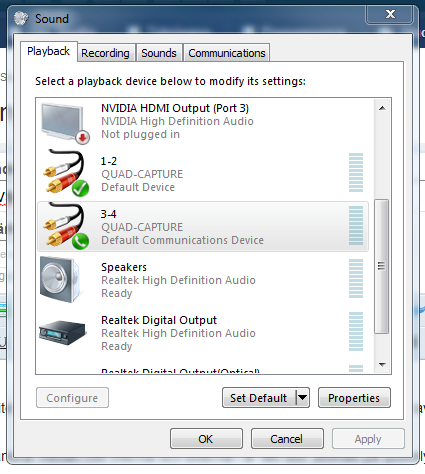This screenshot has width=425, height=474.
Task: Click the Realtek Digital Output receiver icon
Action: [x=62, y=332]
